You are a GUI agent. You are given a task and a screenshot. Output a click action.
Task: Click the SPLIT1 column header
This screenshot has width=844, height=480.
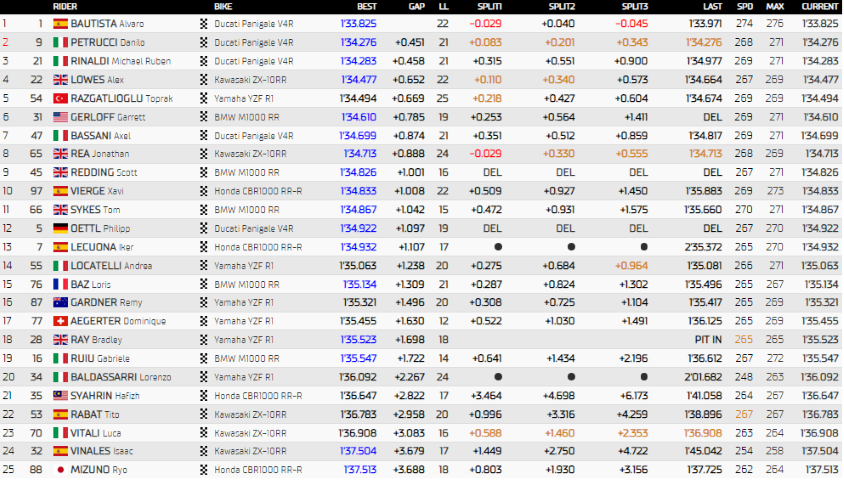click(x=489, y=6)
